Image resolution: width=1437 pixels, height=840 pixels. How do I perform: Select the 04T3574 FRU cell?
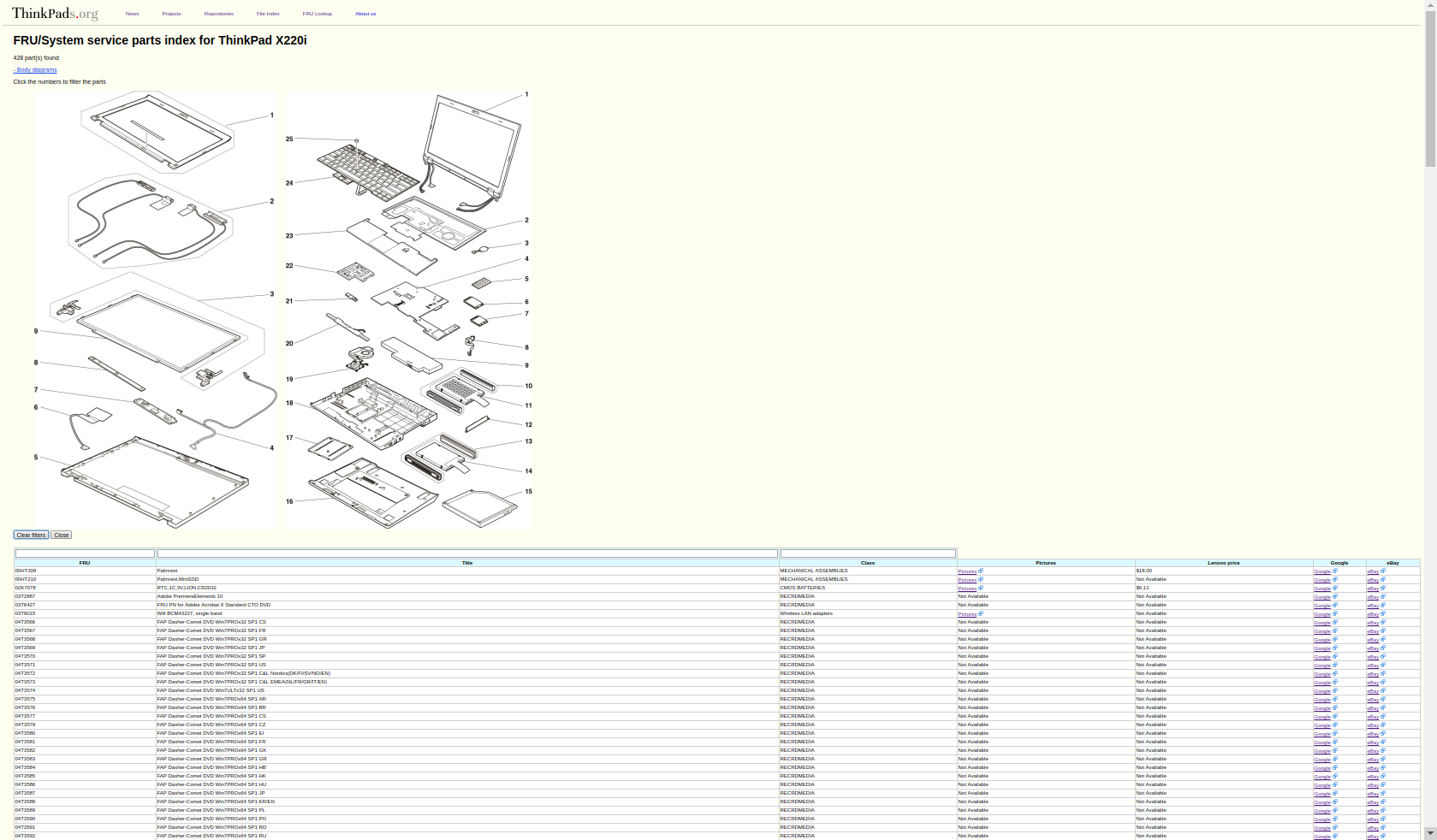[85, 690]
